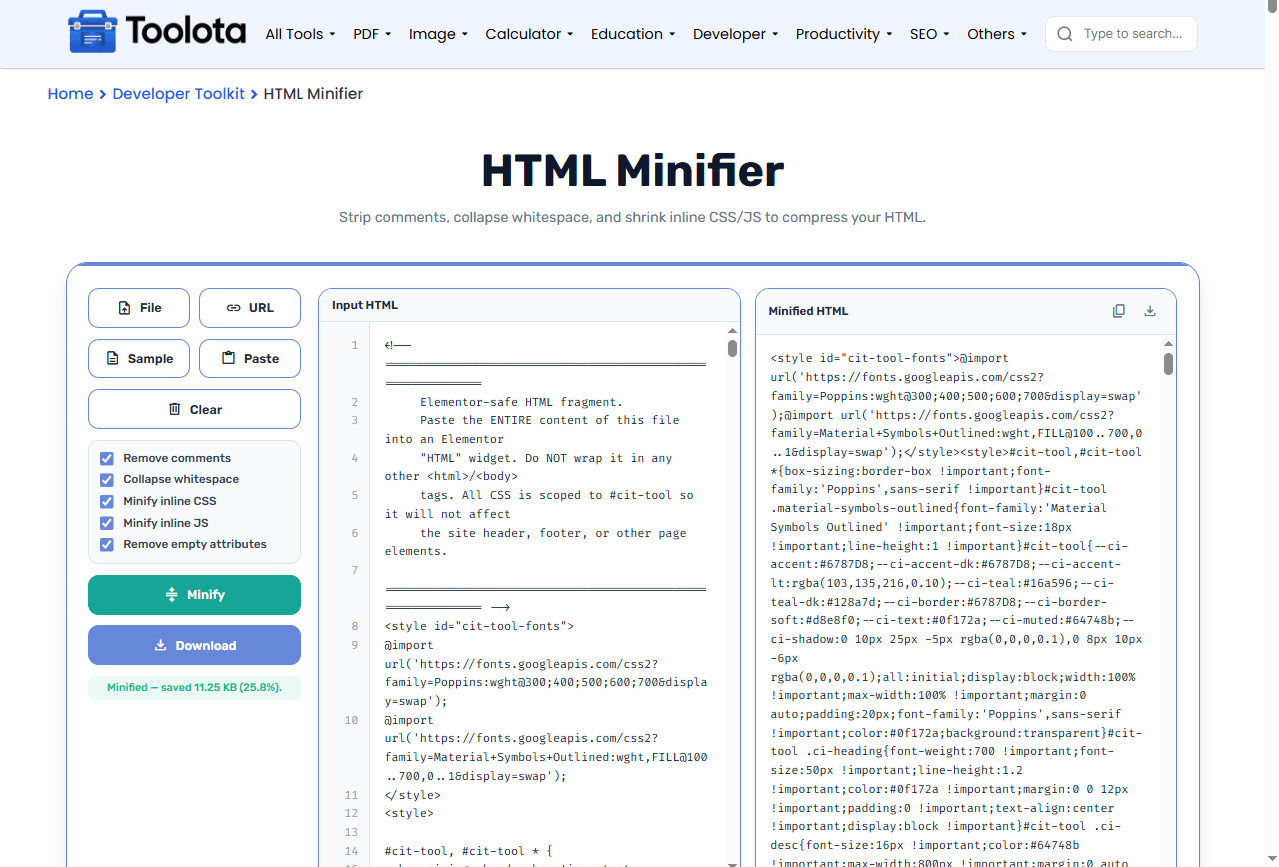Click the 'HTML Minifier' breadcrumb text
Screen dimensions: 1279x867
click(x=313, y=94)
